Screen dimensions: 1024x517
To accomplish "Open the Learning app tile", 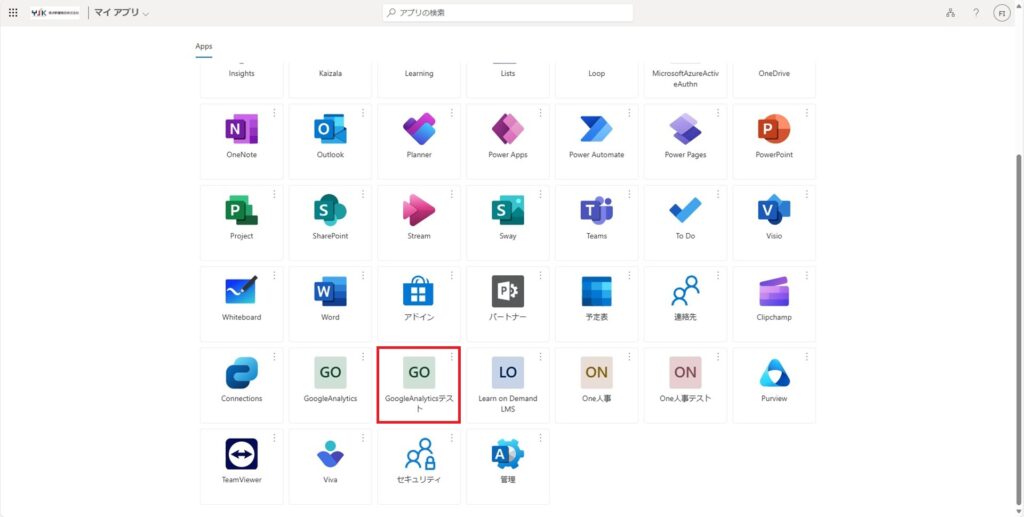I will point(419,80).
